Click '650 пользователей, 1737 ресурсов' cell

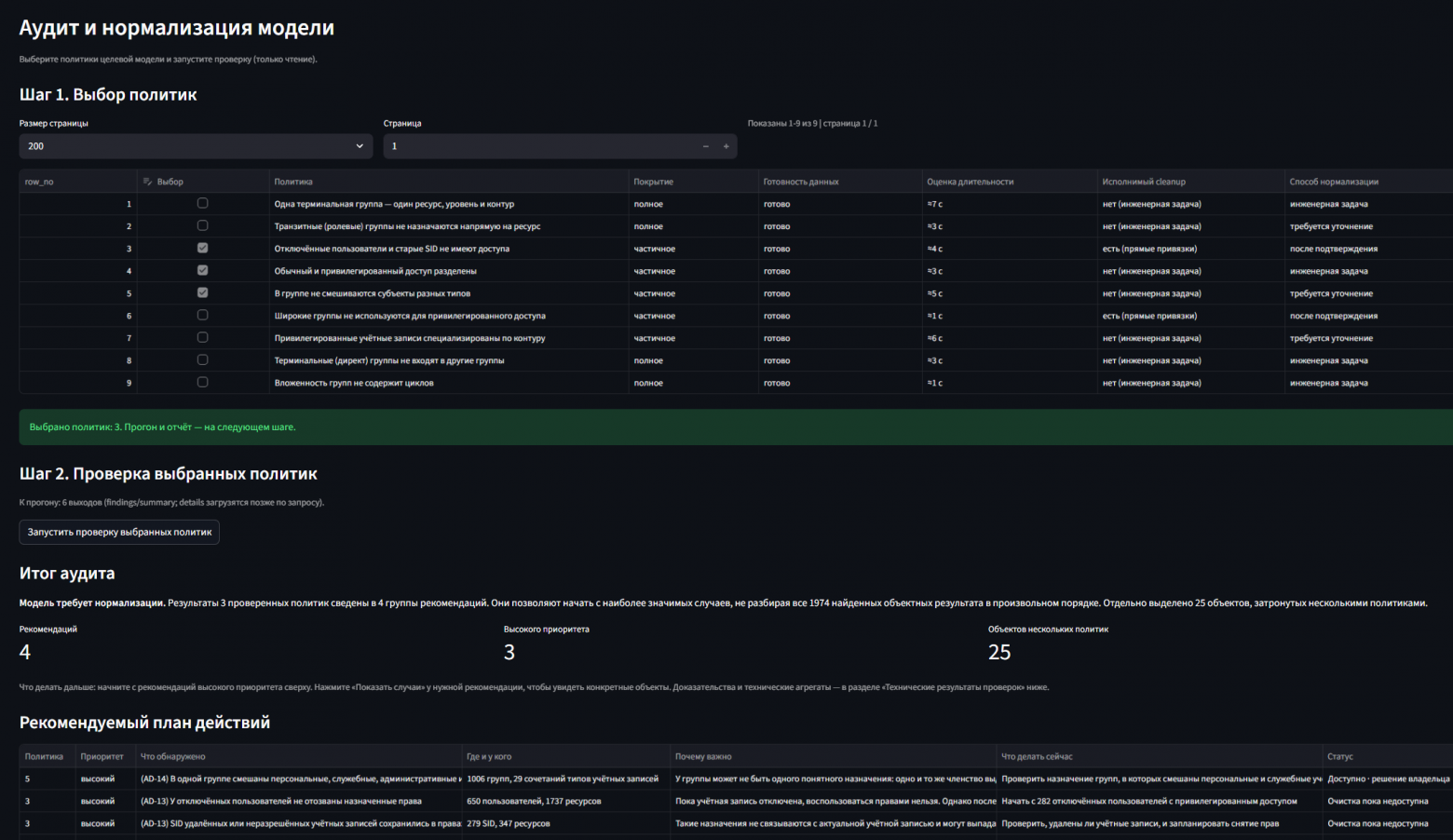565,801
